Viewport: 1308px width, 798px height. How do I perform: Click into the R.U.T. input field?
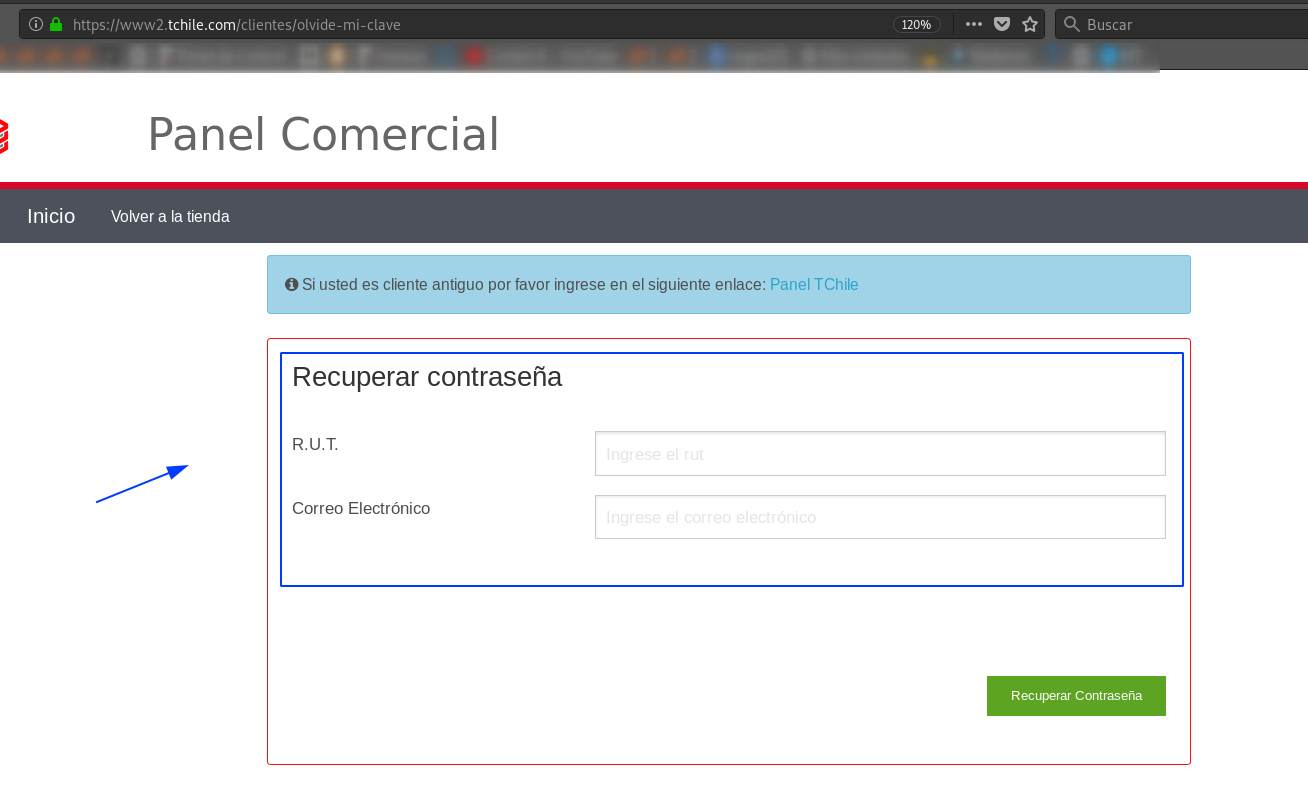tap(880, 454)
